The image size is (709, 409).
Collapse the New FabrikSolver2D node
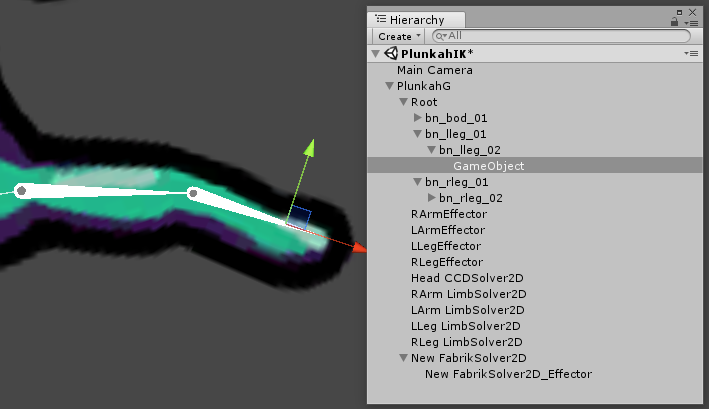click(x=404, y=358)
